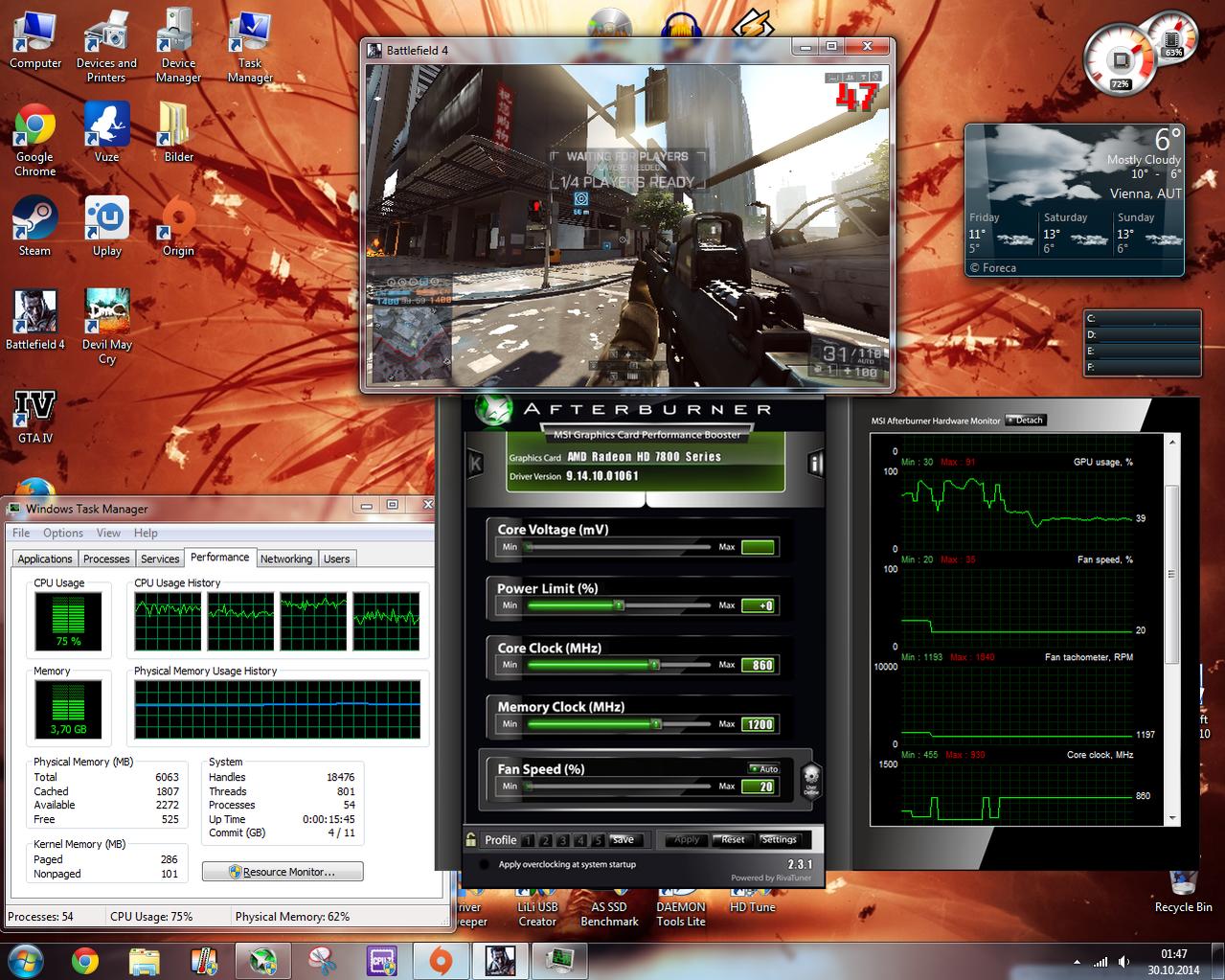Screen dimensions: 1225x980
Task: Select Afterburner profile slot 4
Action: coord(580,840)
